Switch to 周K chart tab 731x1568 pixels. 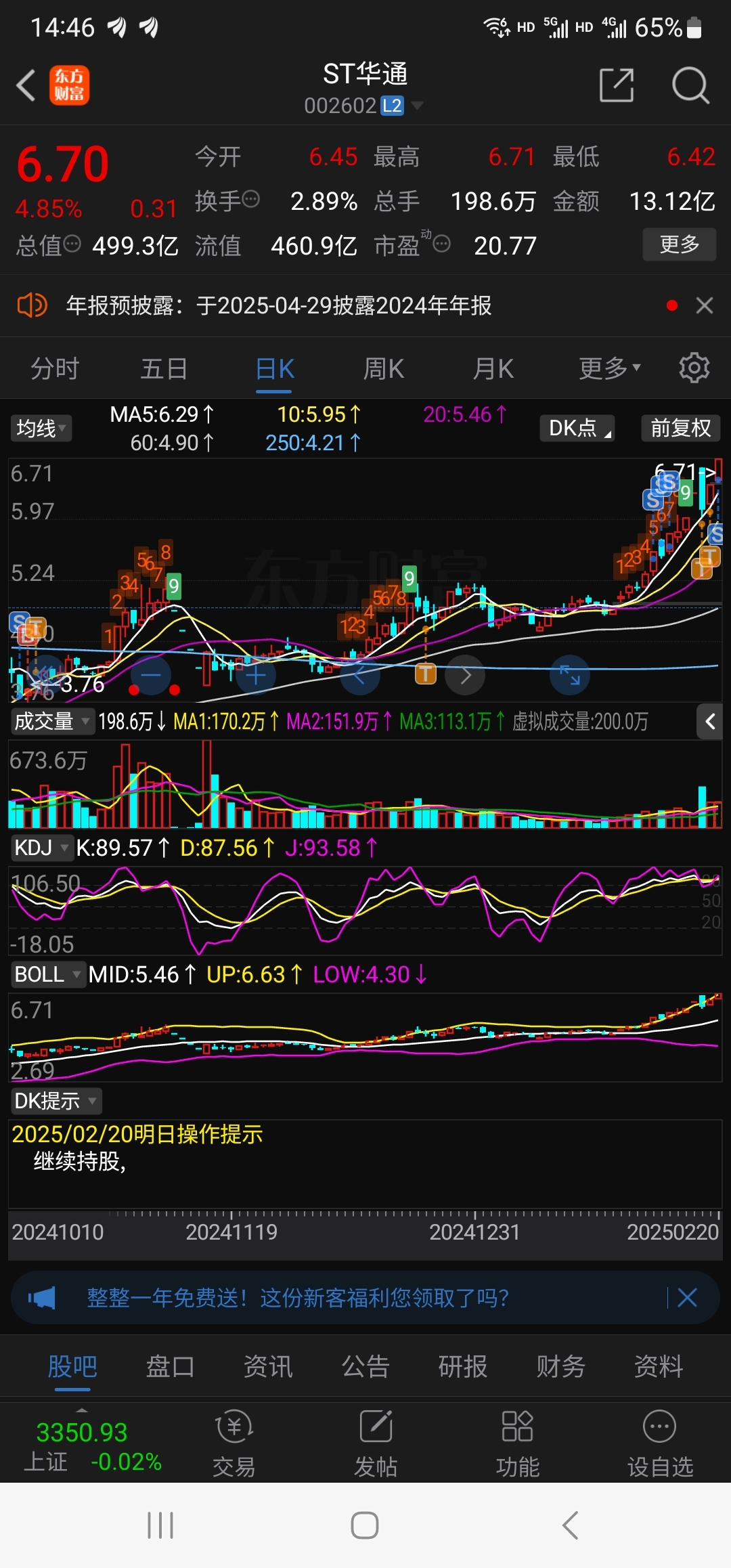(384, 369)
